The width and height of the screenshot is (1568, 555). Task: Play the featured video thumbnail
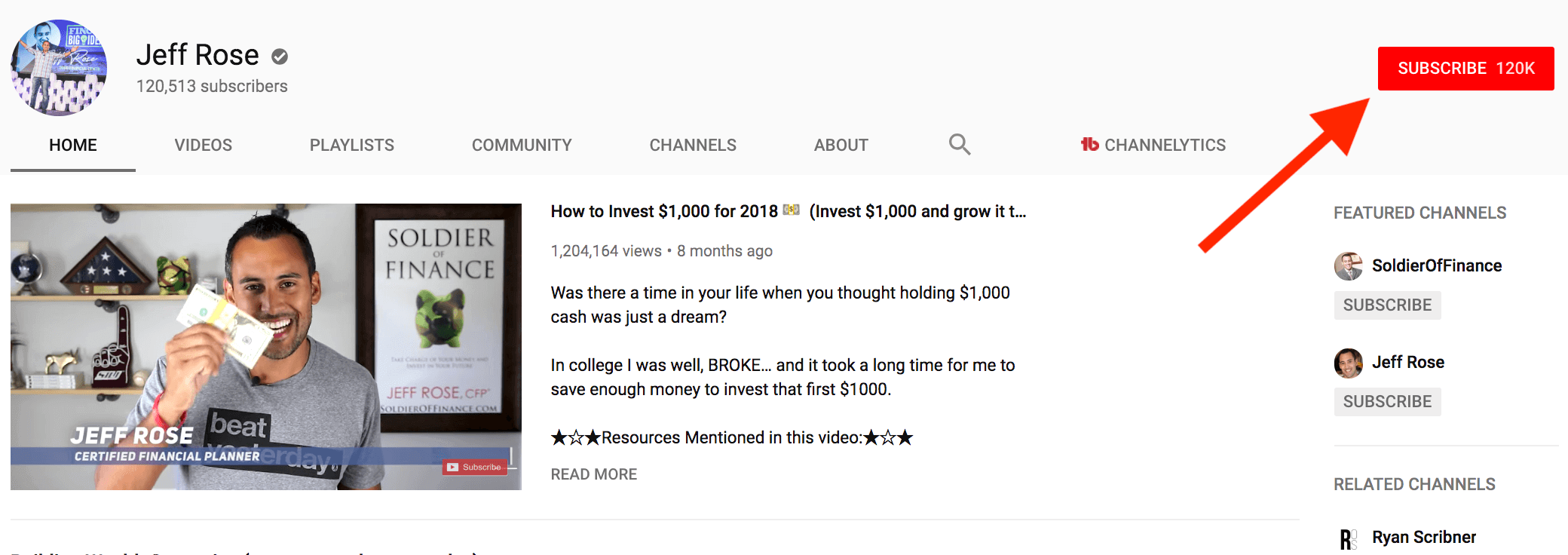[266, 347]
